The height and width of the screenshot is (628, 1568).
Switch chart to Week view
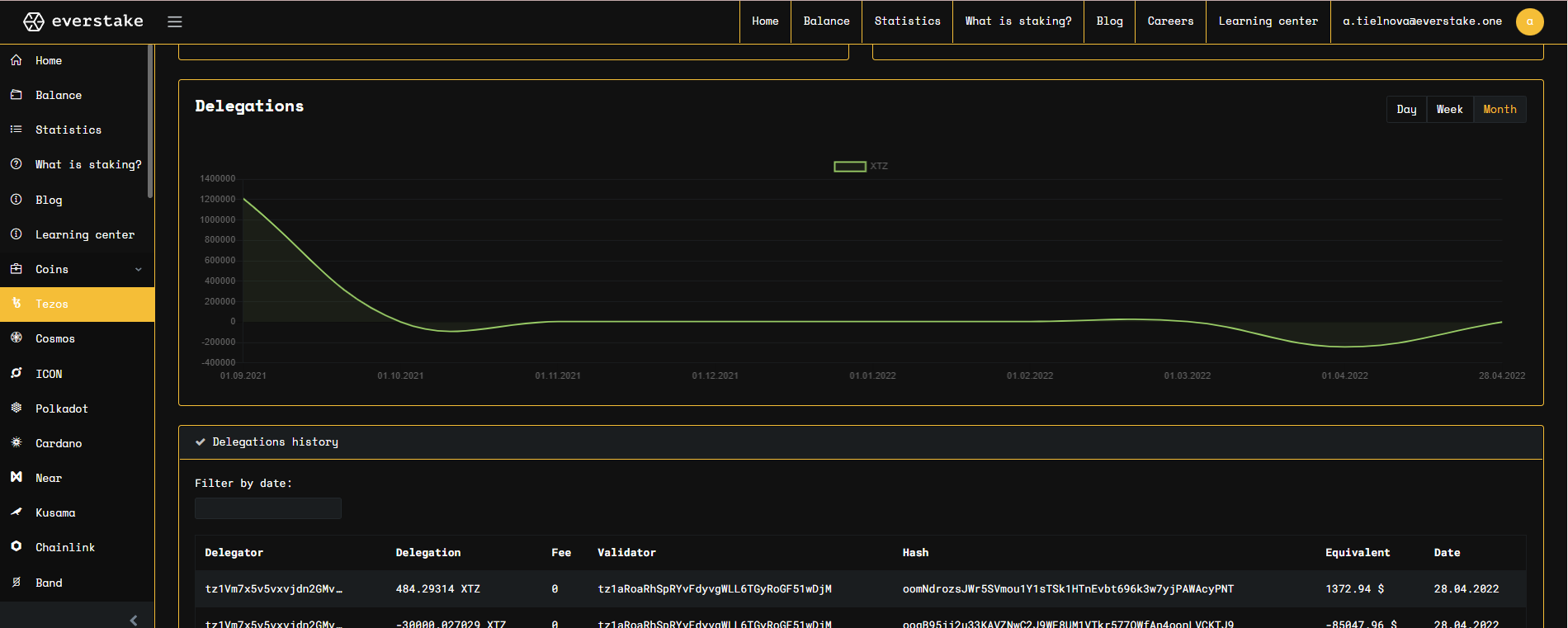1449,110
